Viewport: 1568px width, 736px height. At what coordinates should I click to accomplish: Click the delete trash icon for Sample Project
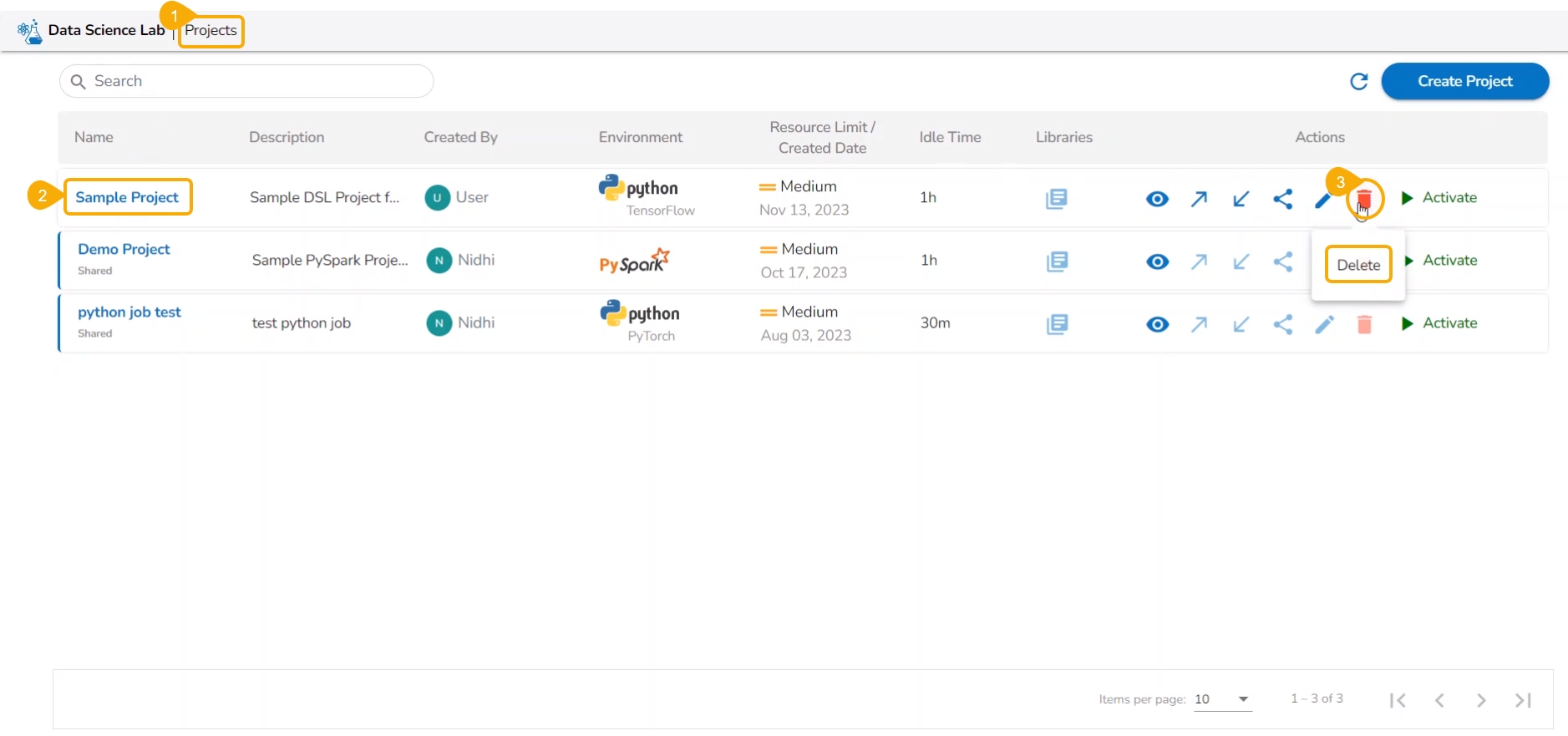1363,199
